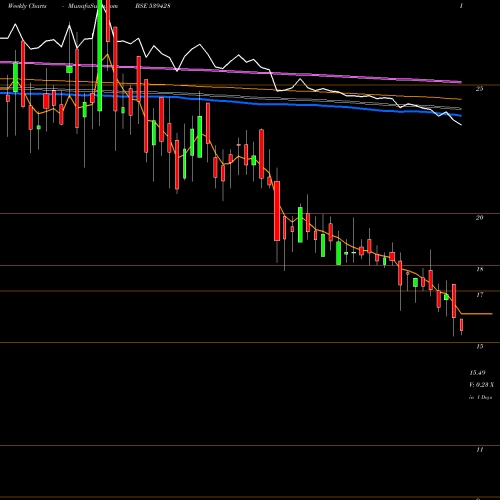Click the 11 price axis label
Viewport: 500px width, 500px height.
[x=479, y=450]
